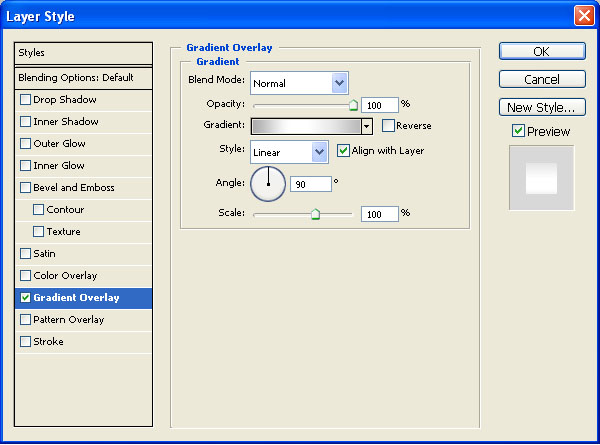Check the Reverse gradient option

tap(388, 126)
